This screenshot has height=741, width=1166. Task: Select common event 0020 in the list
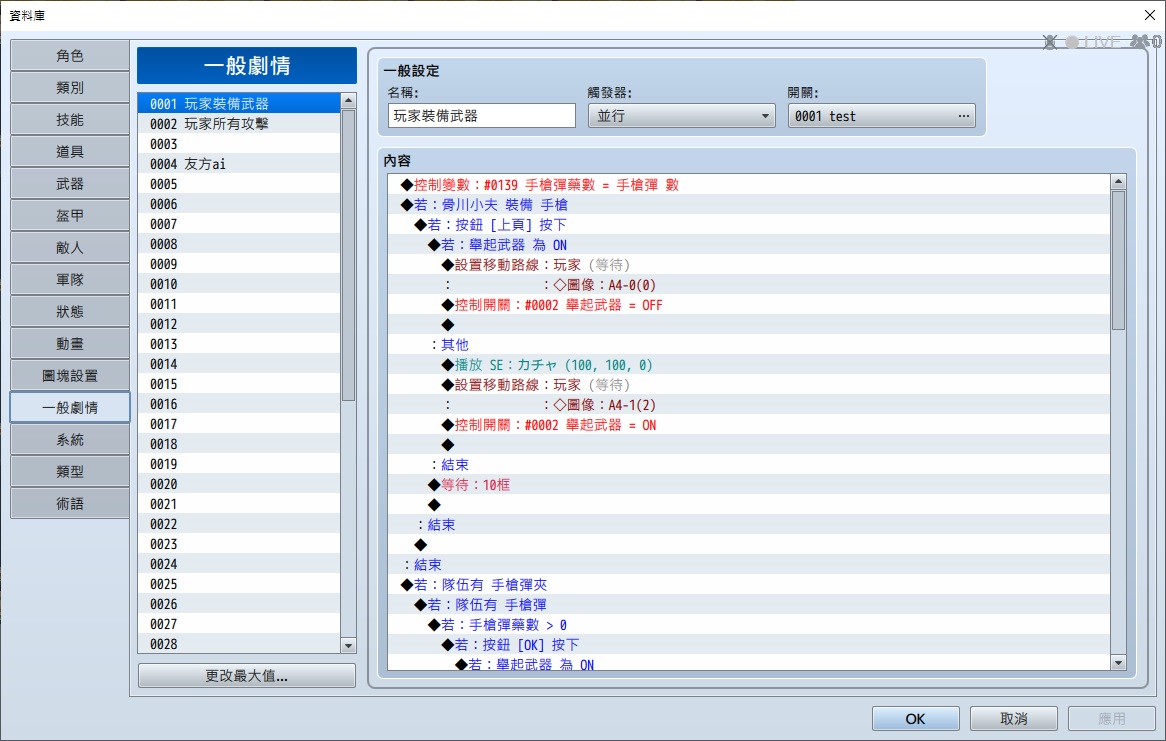[239, 484]
